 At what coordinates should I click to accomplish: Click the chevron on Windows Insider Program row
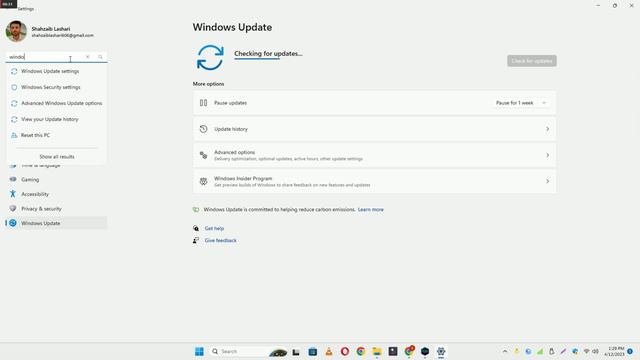click(x=547, y=181)
